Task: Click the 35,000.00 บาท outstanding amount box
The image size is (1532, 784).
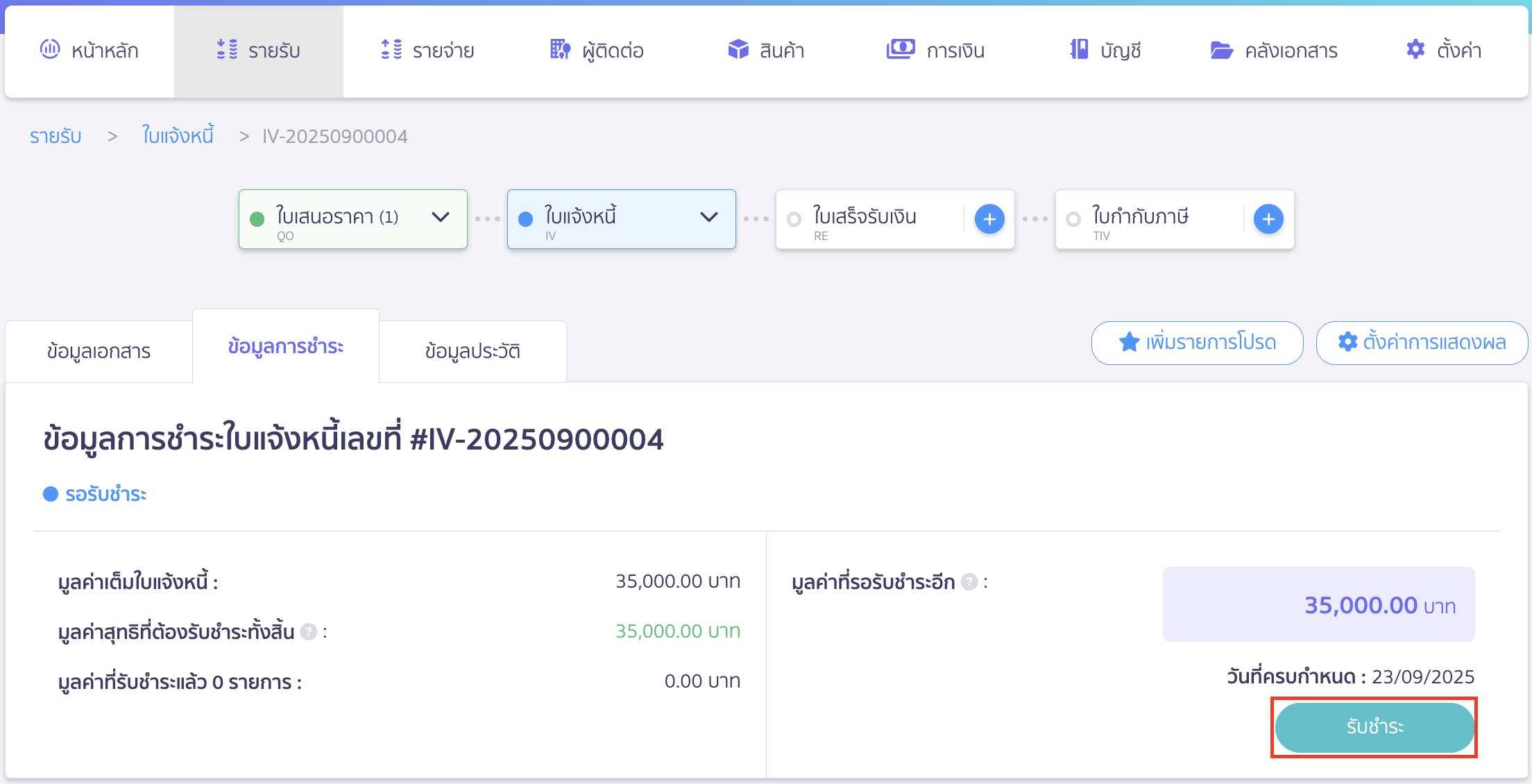Action: pyautogui.click(x=1318, y=604)
